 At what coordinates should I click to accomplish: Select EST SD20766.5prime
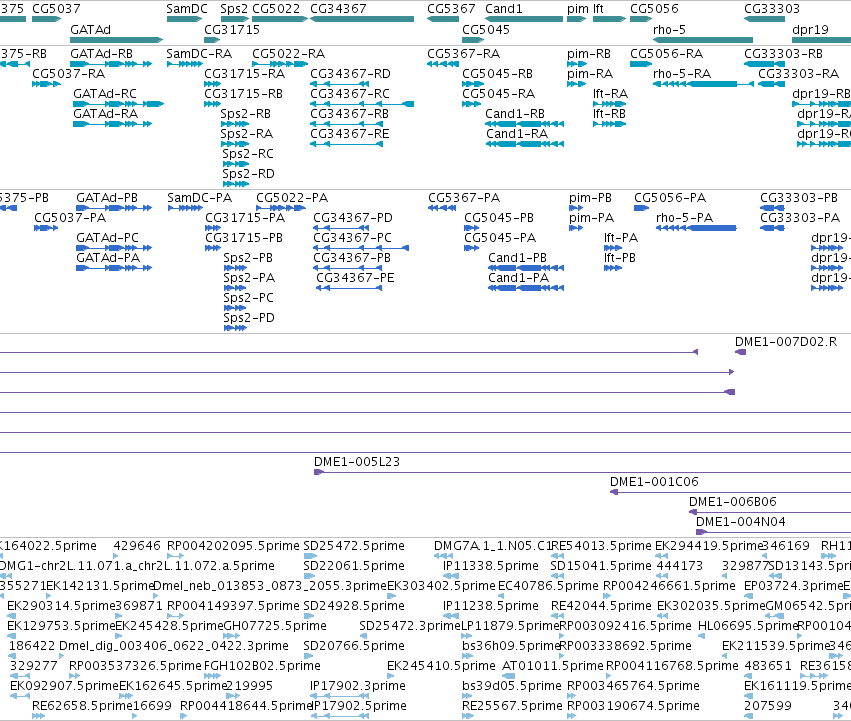(308, 656)
